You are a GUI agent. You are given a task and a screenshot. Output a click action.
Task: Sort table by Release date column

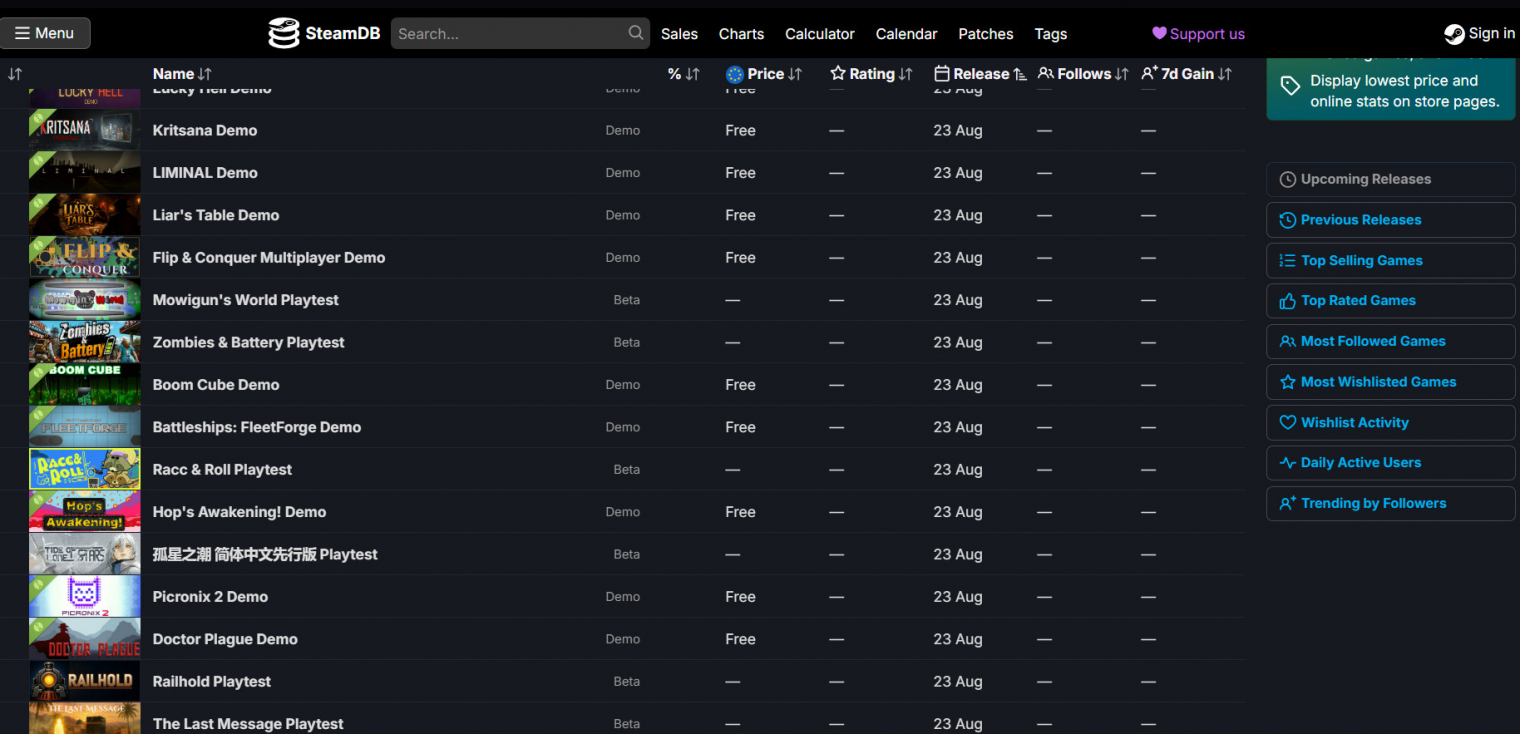pyautogui.click(x=980, y=74)
